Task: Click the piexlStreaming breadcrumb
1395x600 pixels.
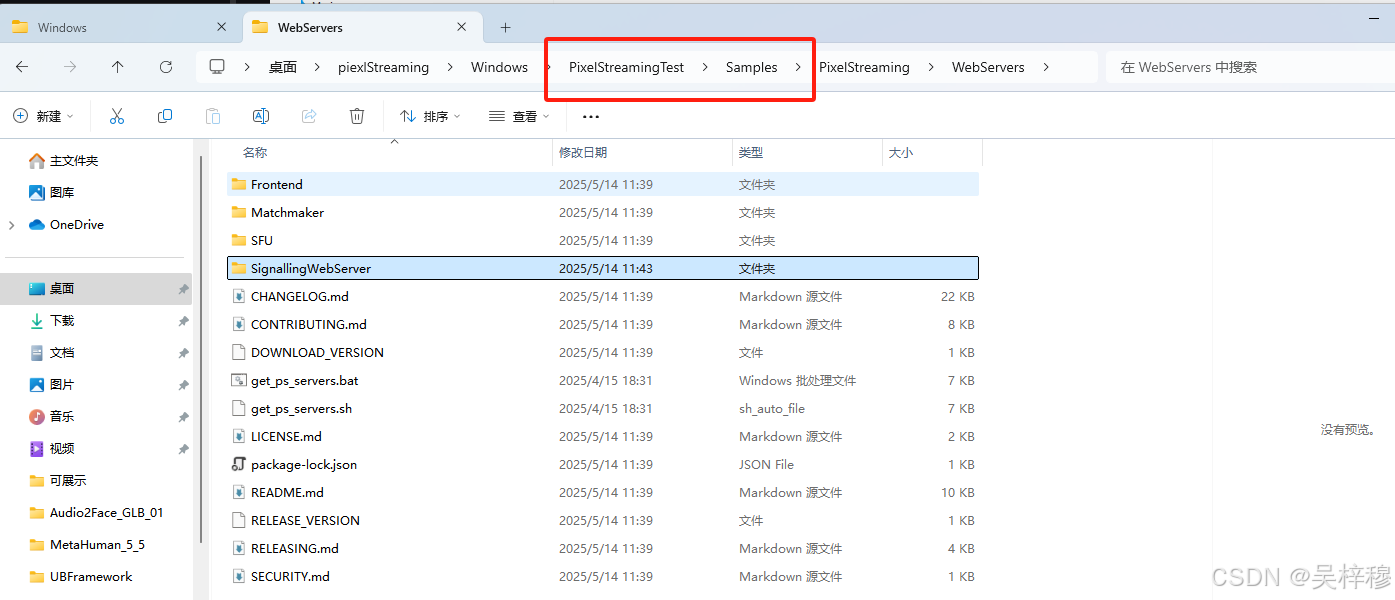Action: tap(383, 67)
